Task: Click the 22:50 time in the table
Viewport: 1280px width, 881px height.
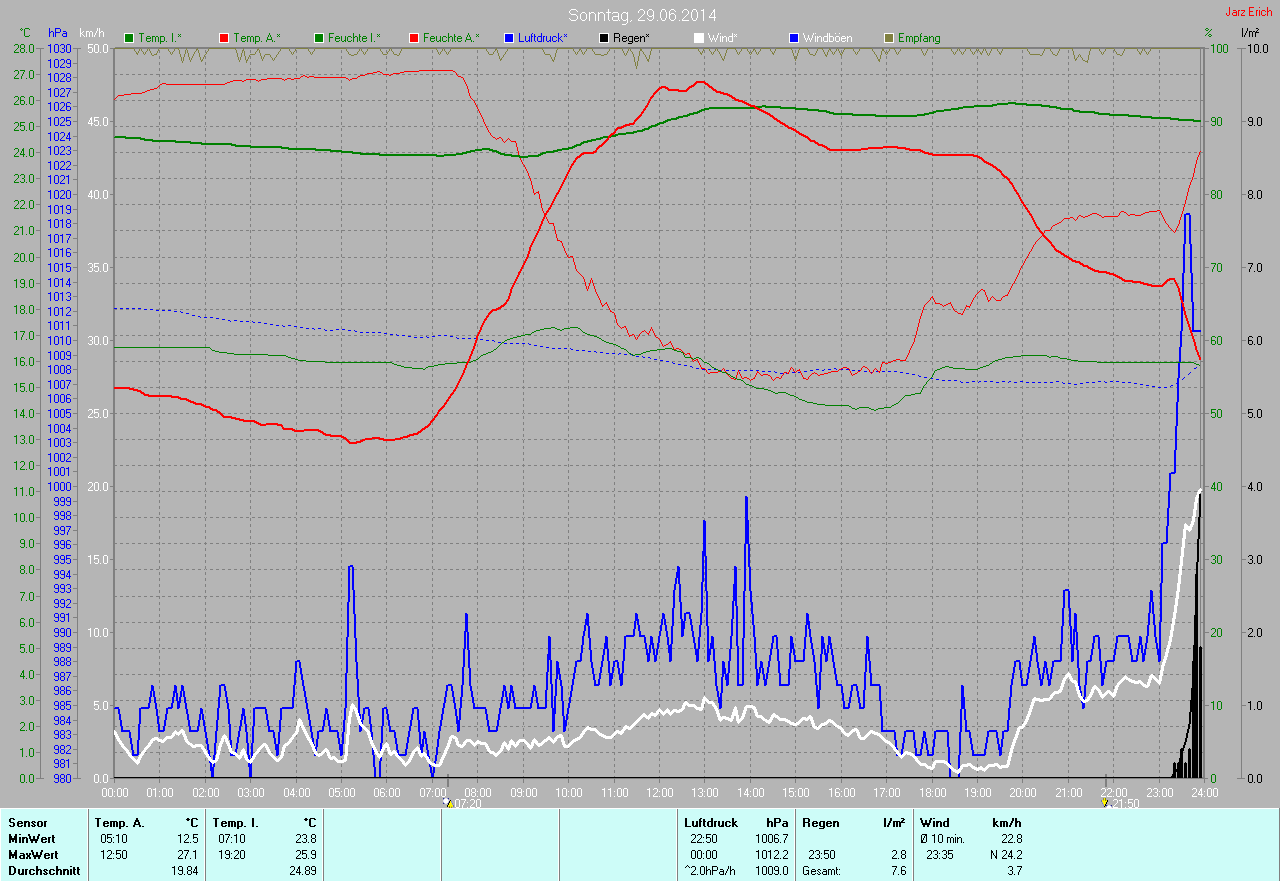Action: point(704,839)
